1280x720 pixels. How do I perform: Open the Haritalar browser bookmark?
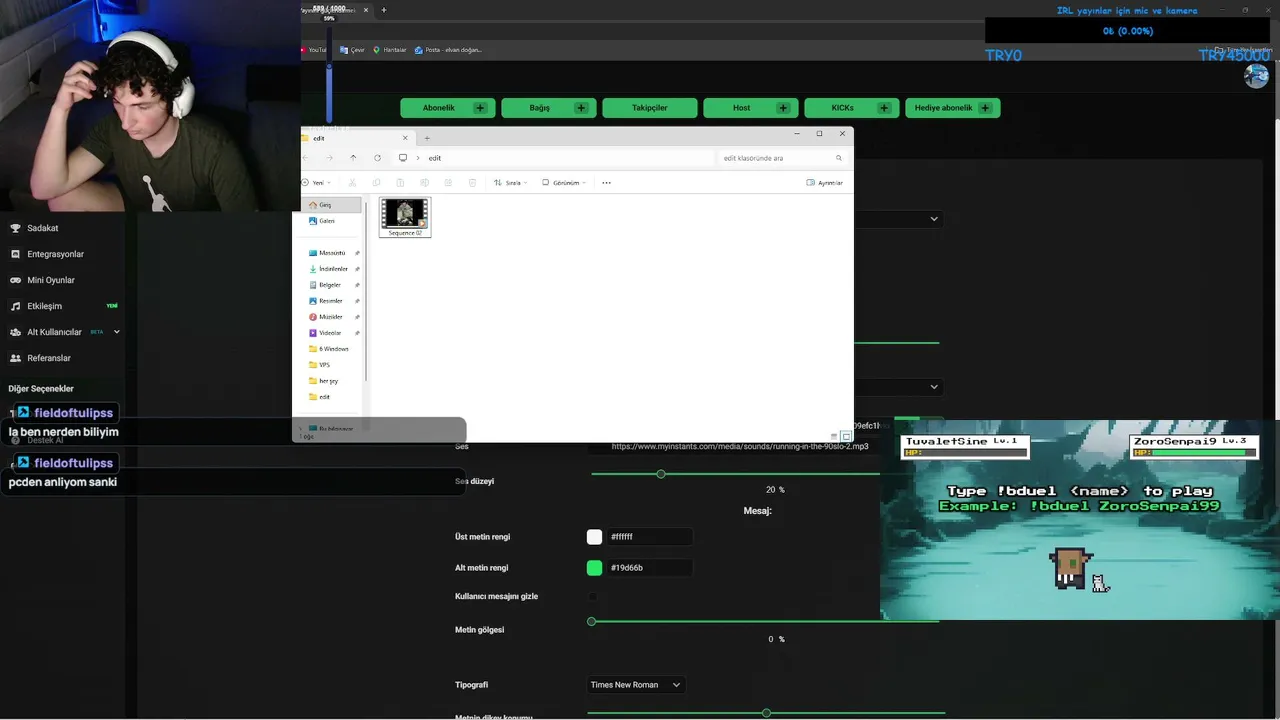coord(390,50)
